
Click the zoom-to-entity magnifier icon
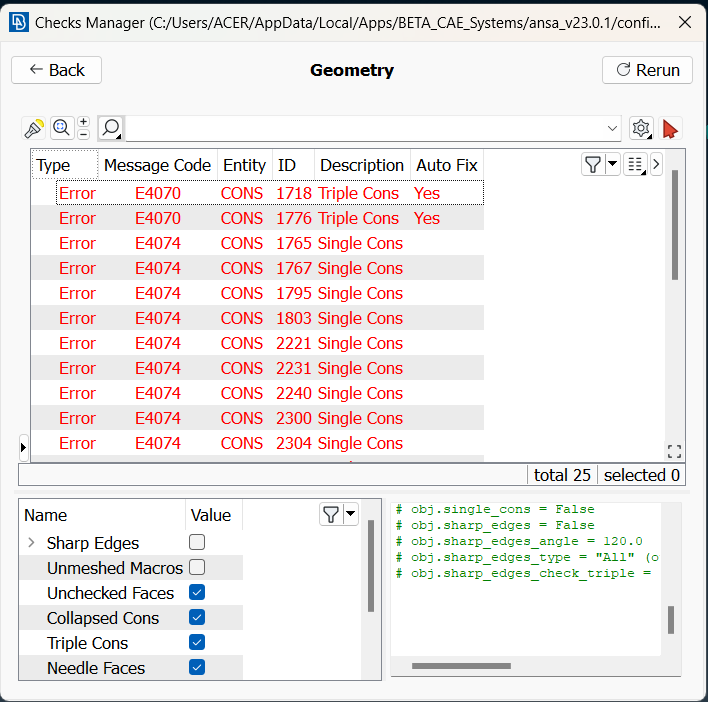click(61, 128)
